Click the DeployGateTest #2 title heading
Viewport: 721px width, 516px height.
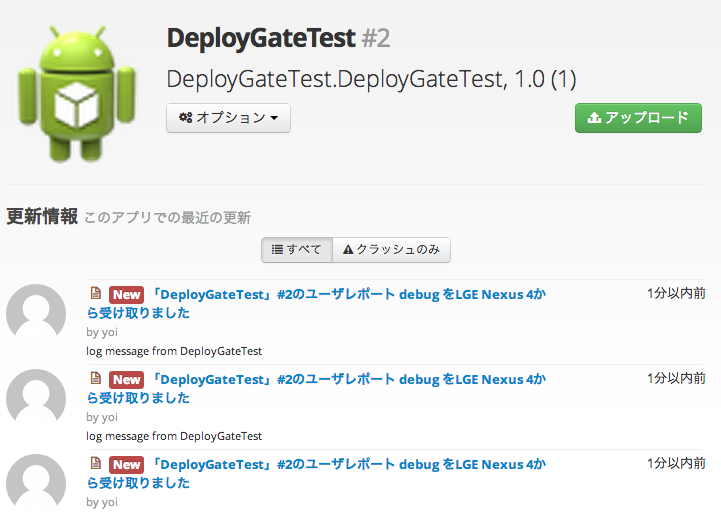(x=278, y=38)
